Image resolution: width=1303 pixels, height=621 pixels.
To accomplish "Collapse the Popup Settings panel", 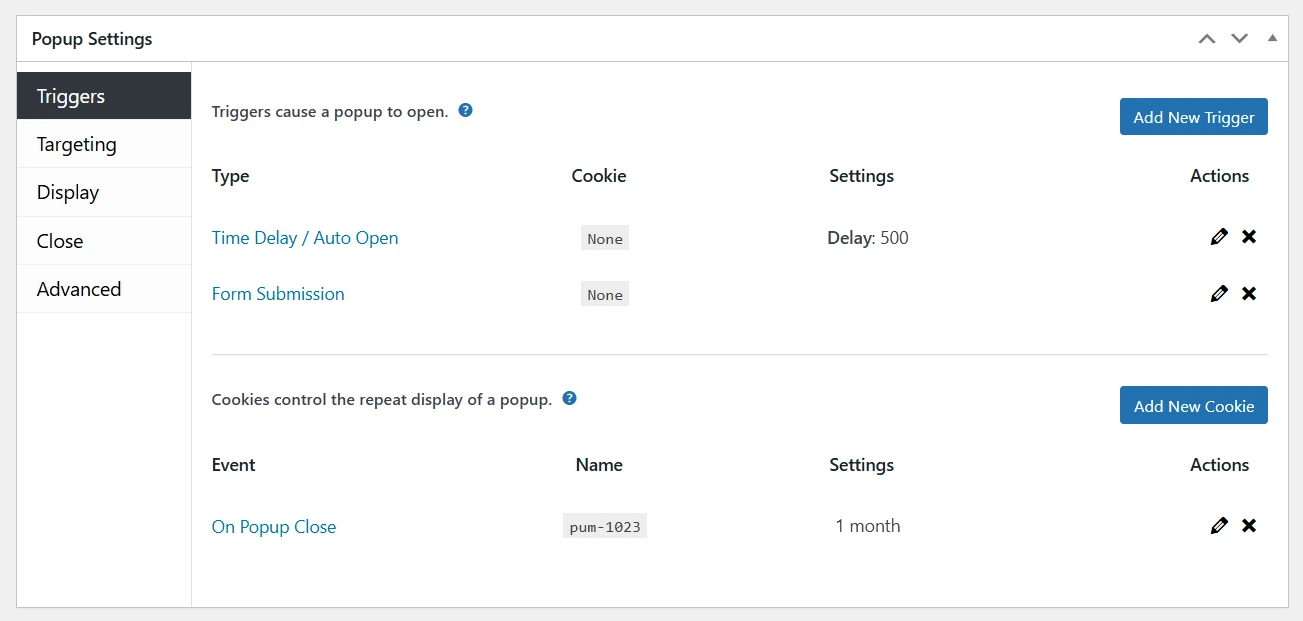I will 1272,38.
